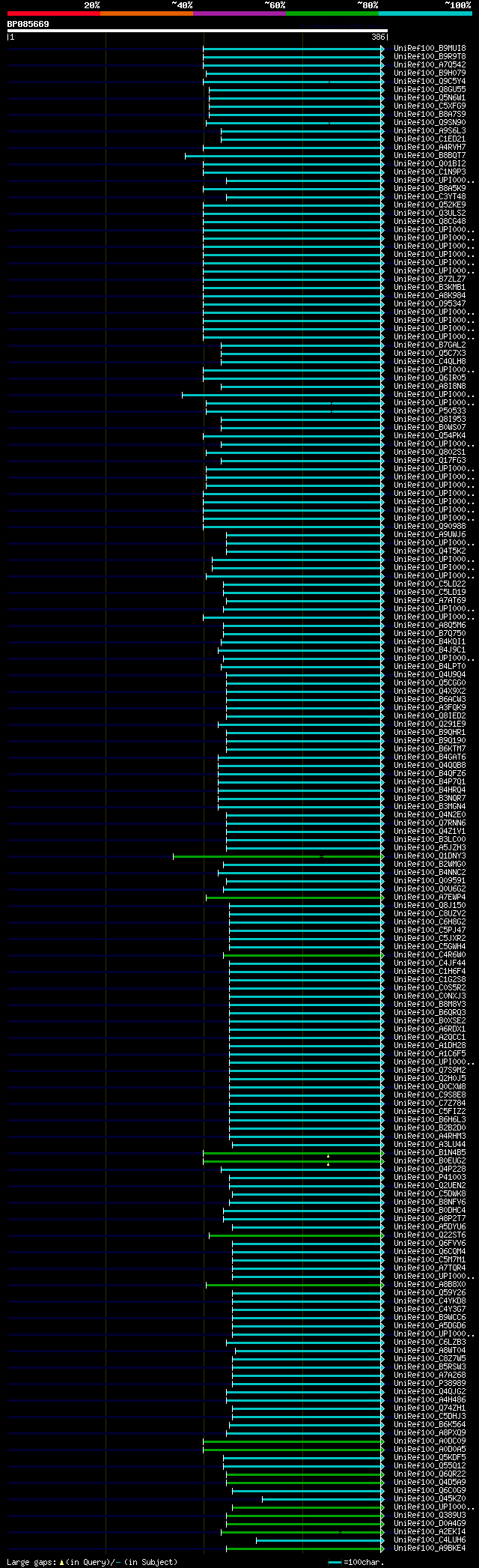The height and width of the screenshot is (1568, 479).
Task: Open hit UniRef100_Q8GU55
Action: (x=430, y=90)
